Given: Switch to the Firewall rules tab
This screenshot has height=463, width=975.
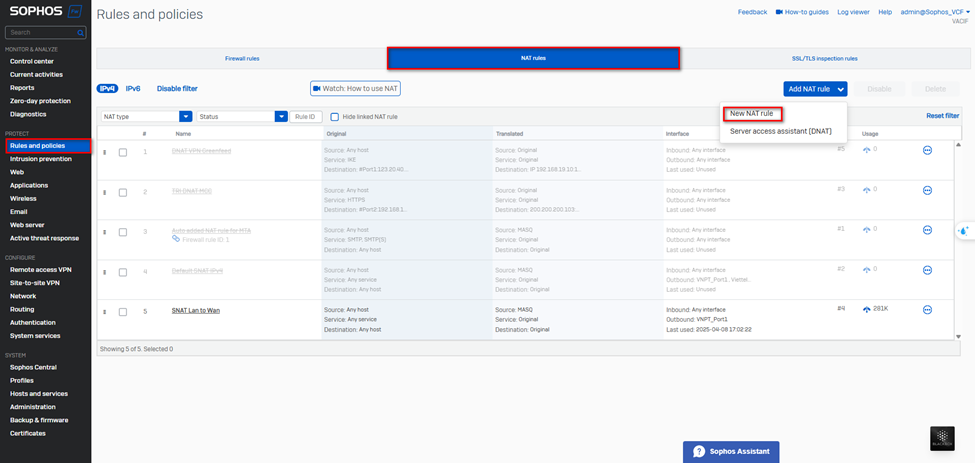Looking at the screenshot, I should pos(241,59).
